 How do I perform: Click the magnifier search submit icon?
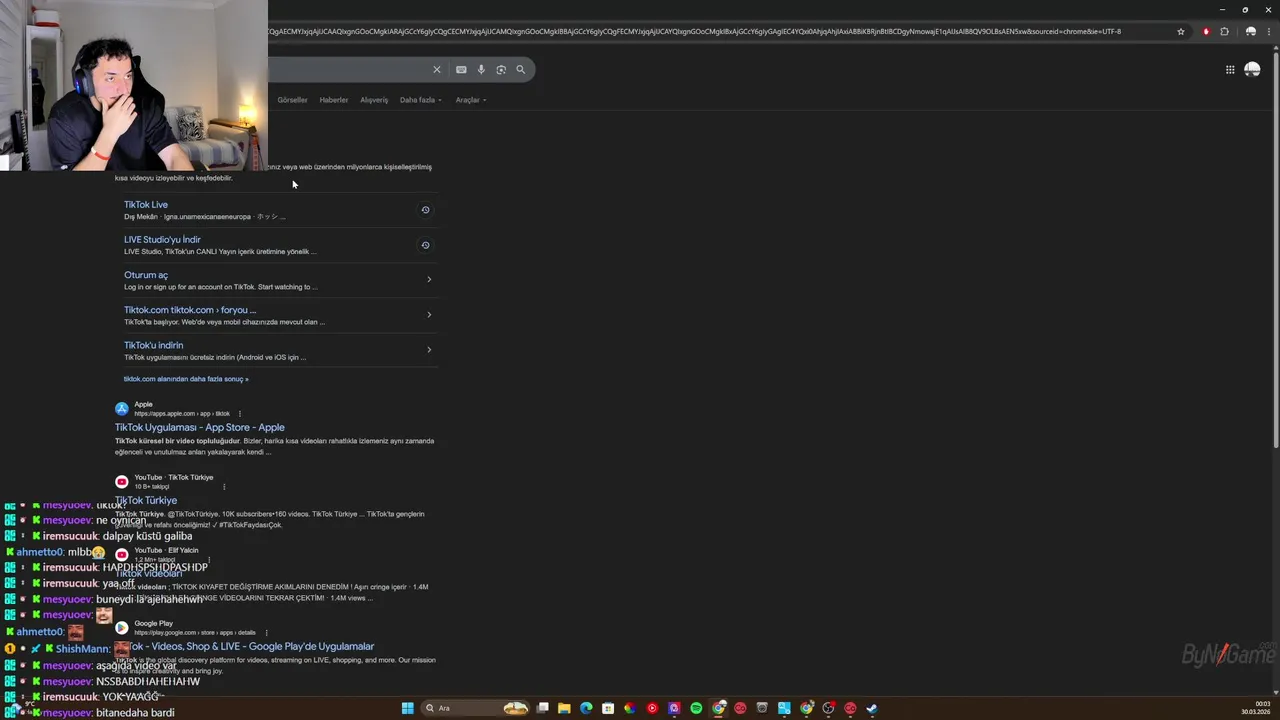pyautogui.click(x=520, y=69)
